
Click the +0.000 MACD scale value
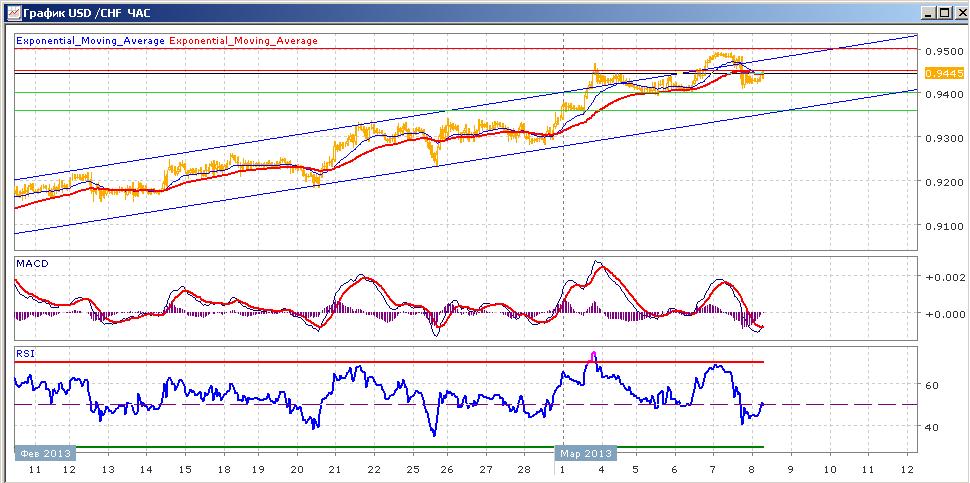click(x=945, y=314)
